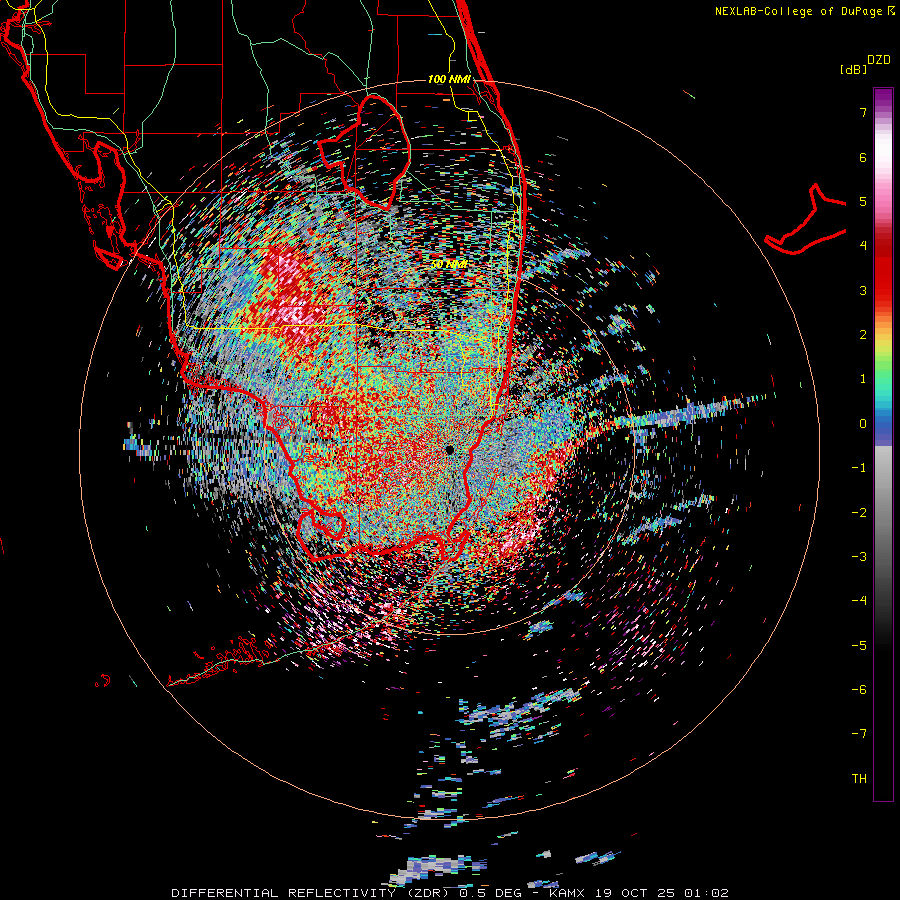Click the DIFFERENTIAL REFLECTIVITY (ZDR) caption text
The image size is (900, 900).
(x=312, y=893)
